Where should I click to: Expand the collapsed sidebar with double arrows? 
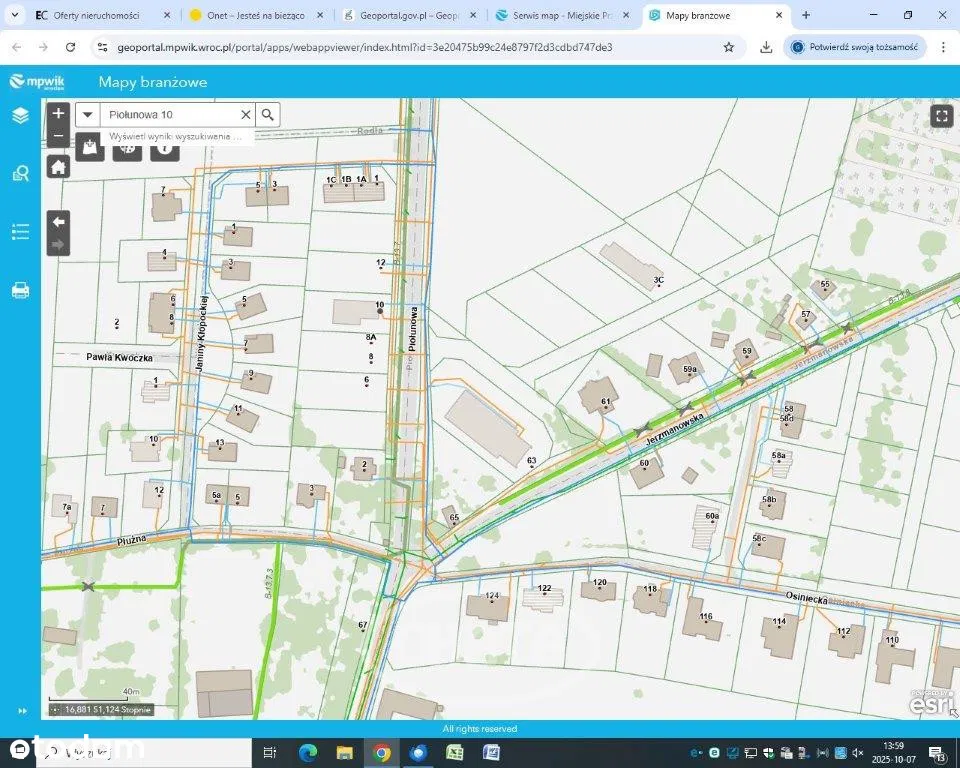click(x=22, y=710)
